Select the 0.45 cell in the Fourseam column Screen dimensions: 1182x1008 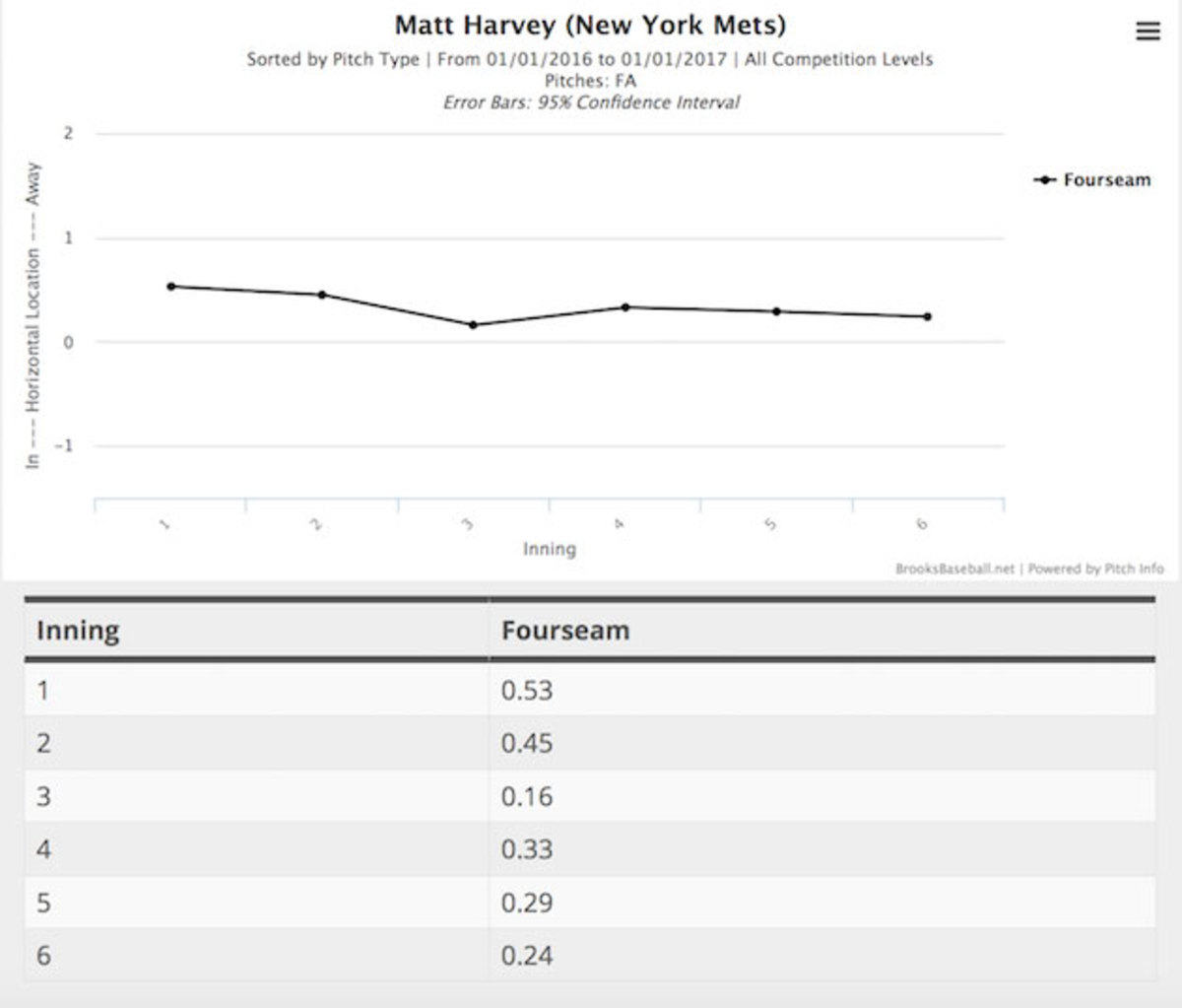point(527,743)
